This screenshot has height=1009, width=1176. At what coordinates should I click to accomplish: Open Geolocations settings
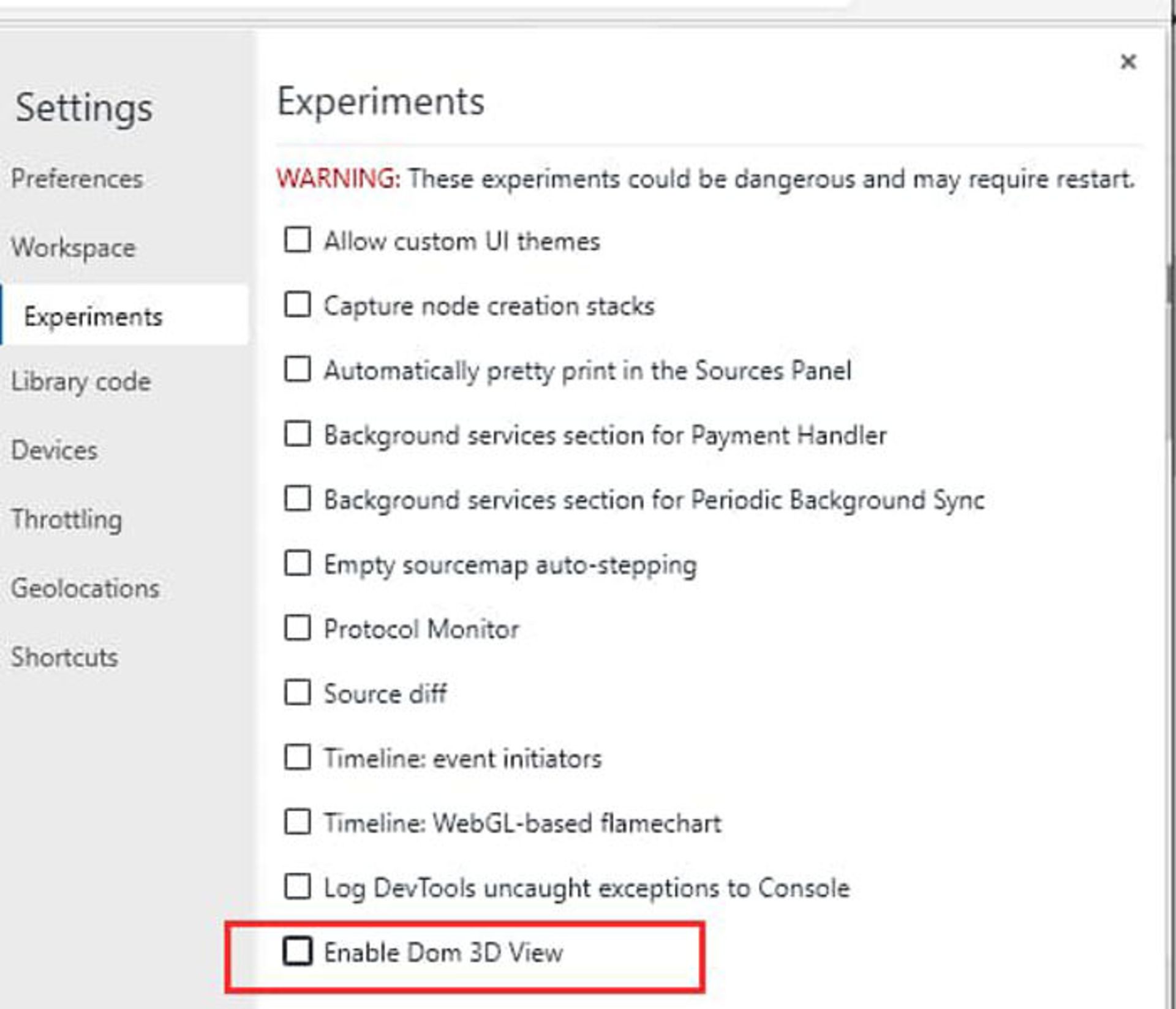click(x=85, y=588)
